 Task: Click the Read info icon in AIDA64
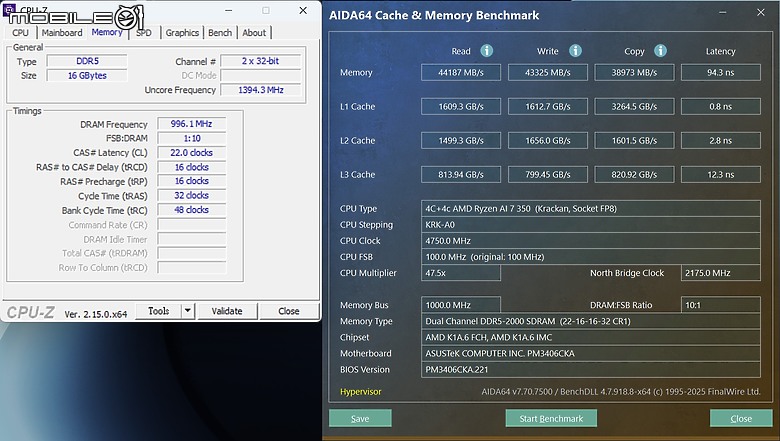[487, 51]
